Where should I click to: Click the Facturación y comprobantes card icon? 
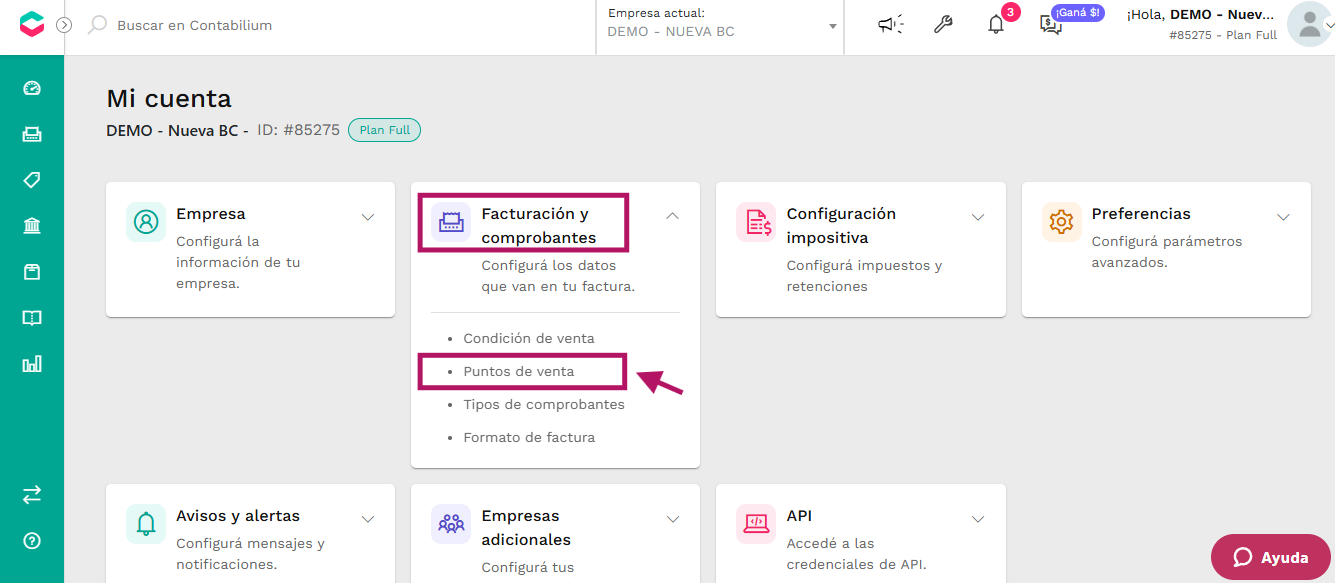click(451, 222)
